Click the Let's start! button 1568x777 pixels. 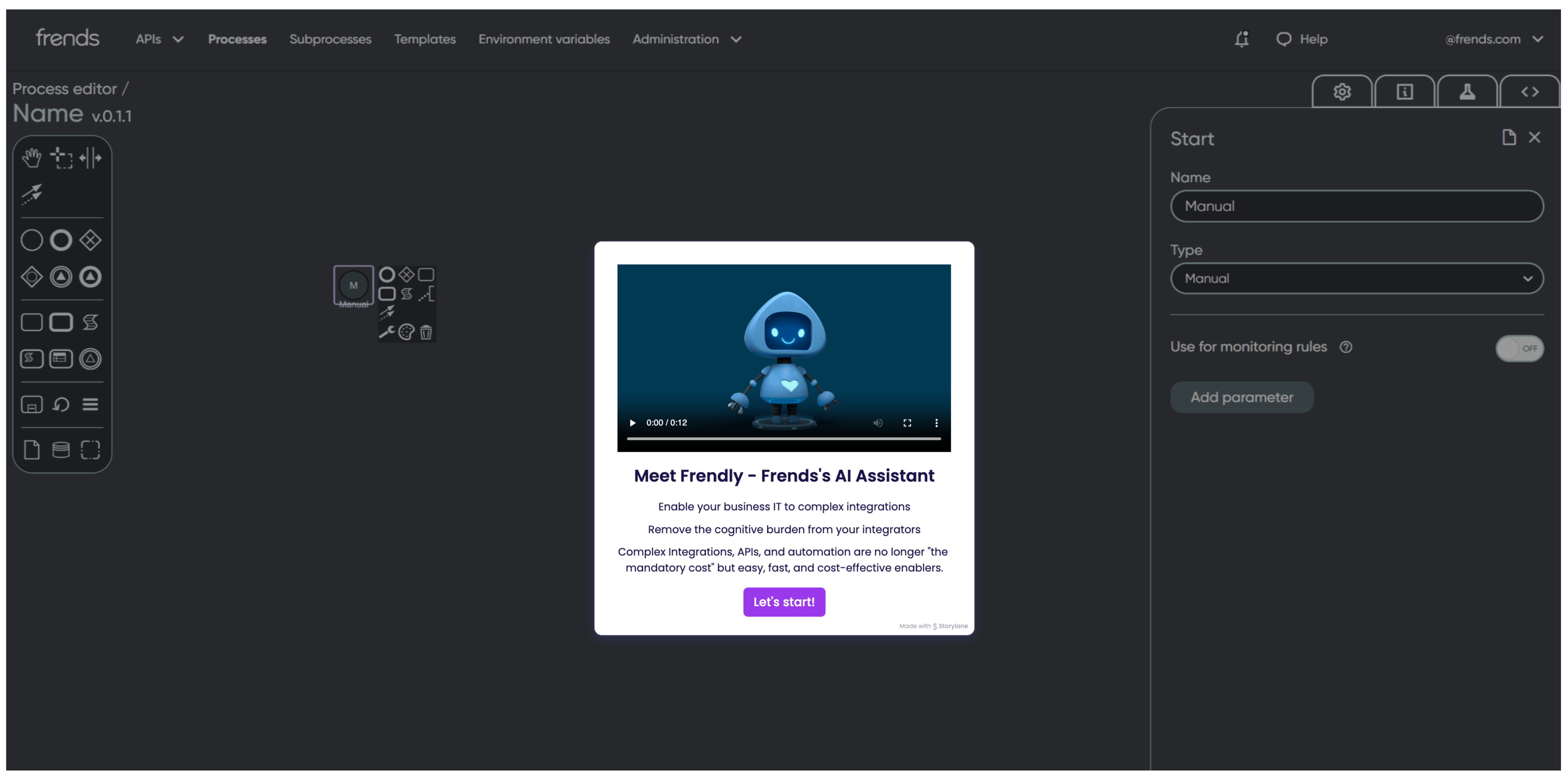[784, 602]
